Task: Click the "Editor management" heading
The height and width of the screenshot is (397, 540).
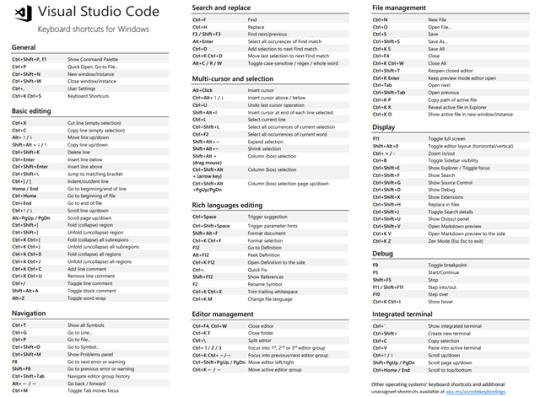Action: (x=222, y=314)
